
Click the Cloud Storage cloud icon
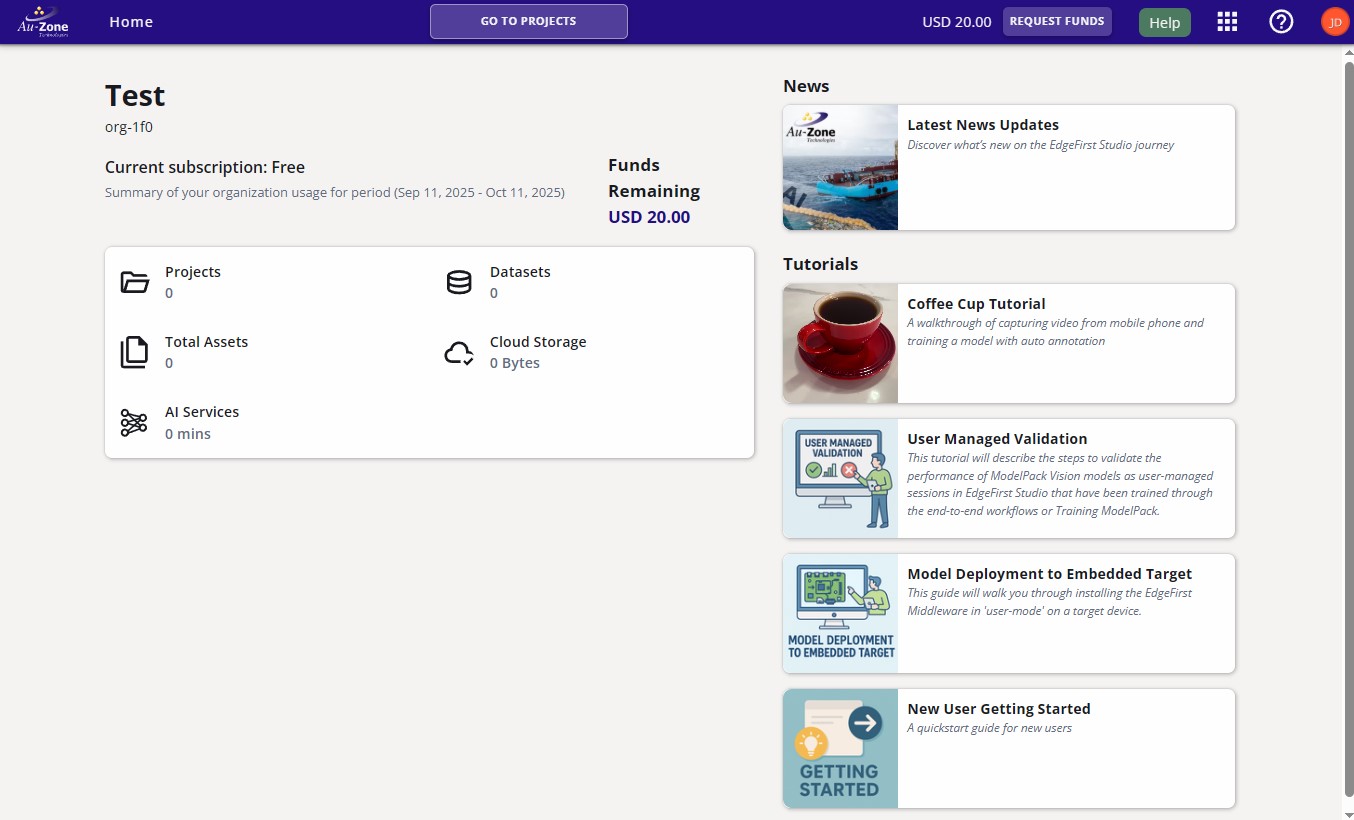459,353
